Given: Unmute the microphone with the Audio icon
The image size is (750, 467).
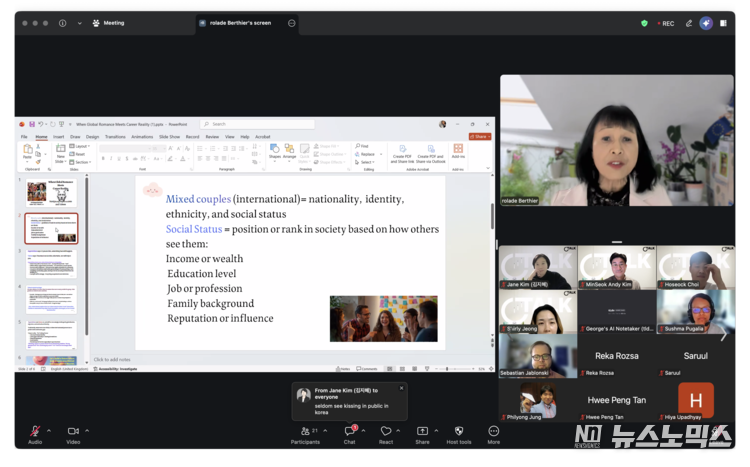Looking at the screenshot, I should pos(35,431).
